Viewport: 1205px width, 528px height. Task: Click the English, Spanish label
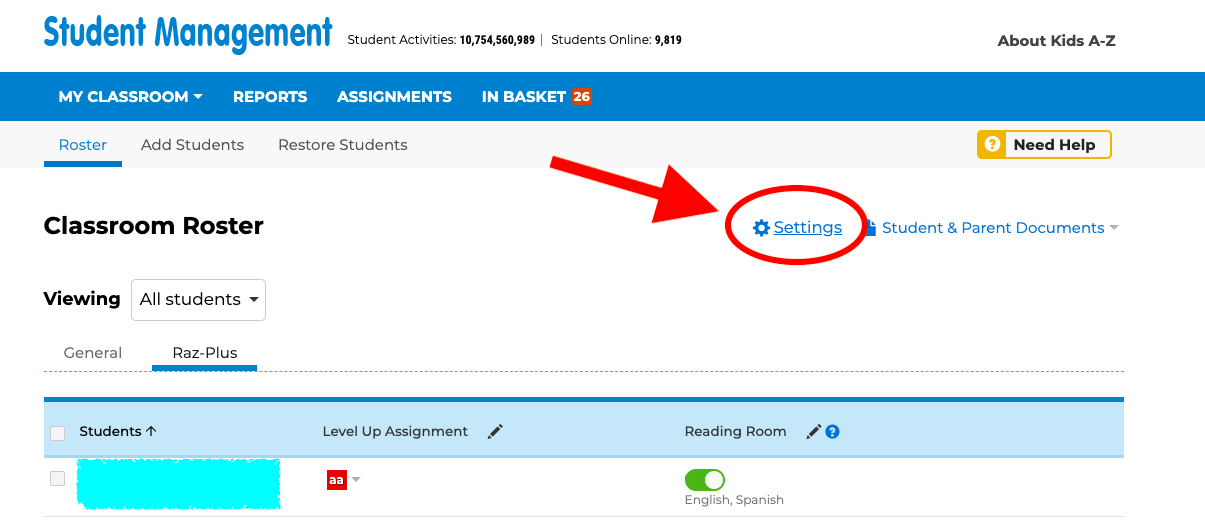[734, 500]
